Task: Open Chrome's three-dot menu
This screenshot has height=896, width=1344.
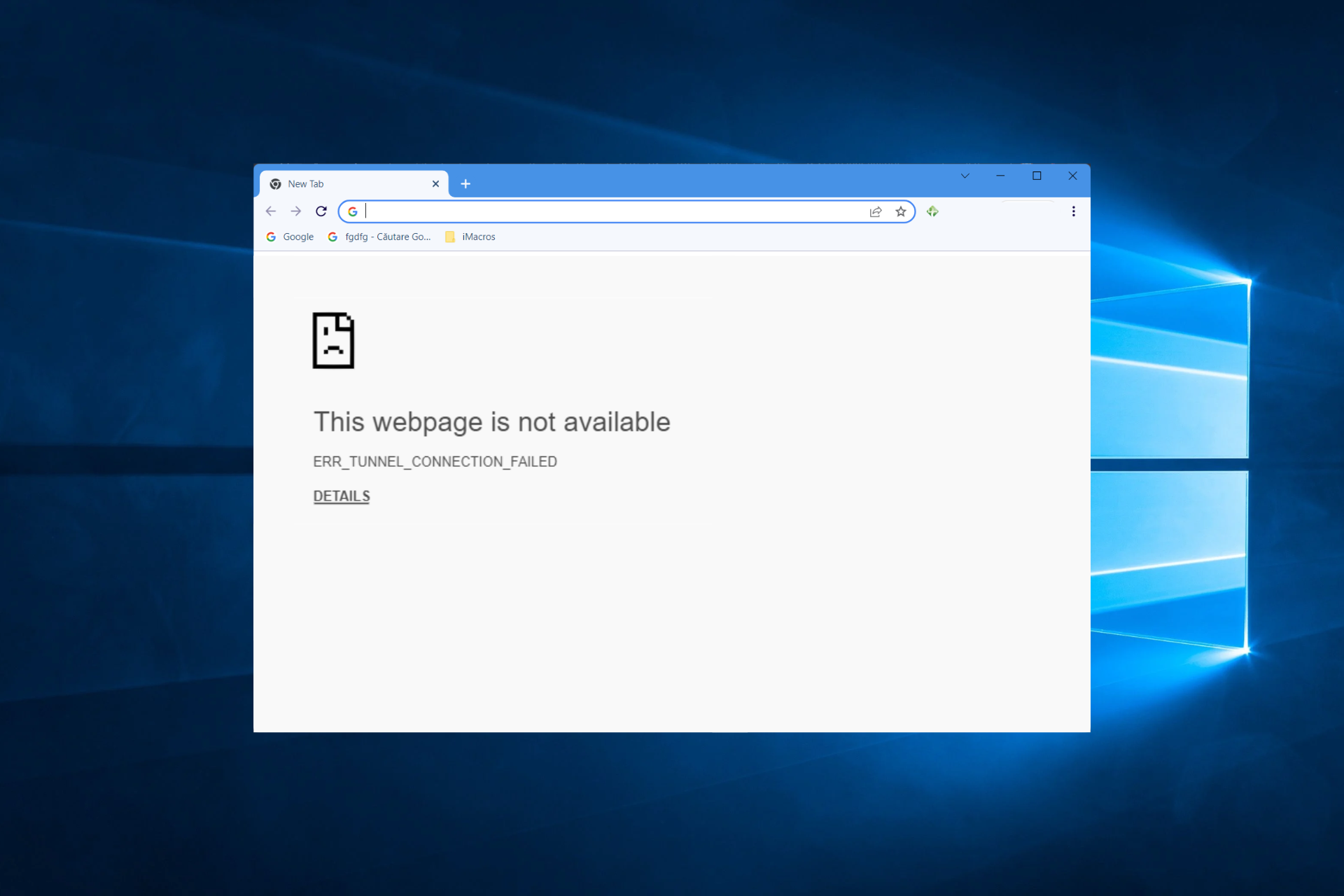Action: (1073, 211)
